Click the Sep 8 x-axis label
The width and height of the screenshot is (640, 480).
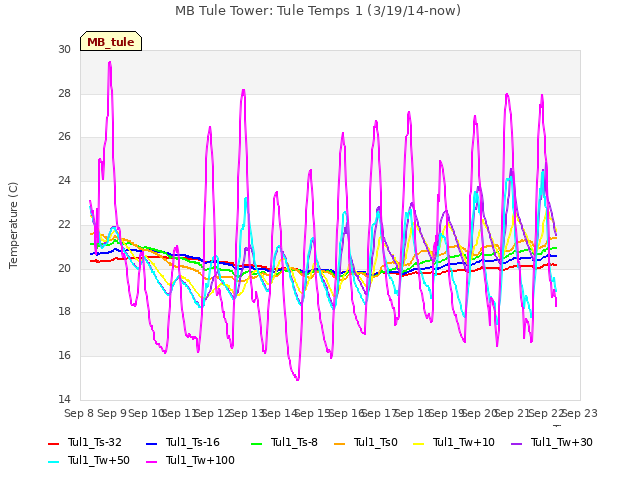pyautogui.click(x=79, y=413)
